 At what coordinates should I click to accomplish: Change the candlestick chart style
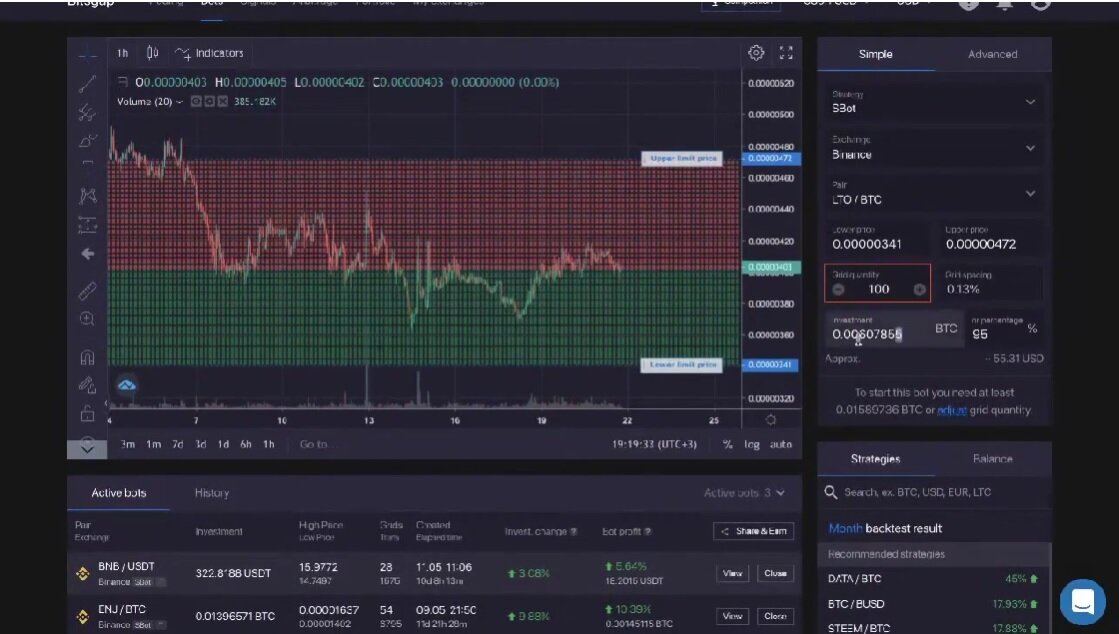[152, 53]
